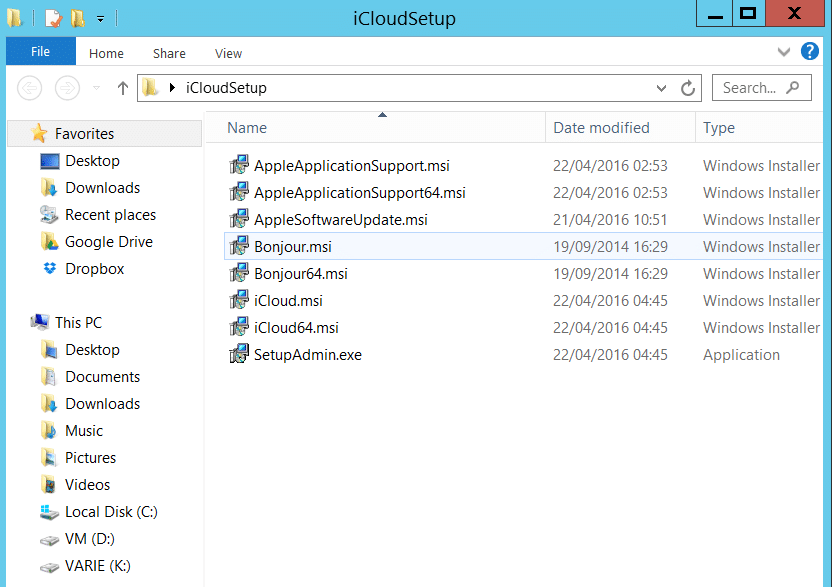Select Desktop under Favorites
This screenshot has width=832, height=587.
point(92,160)
